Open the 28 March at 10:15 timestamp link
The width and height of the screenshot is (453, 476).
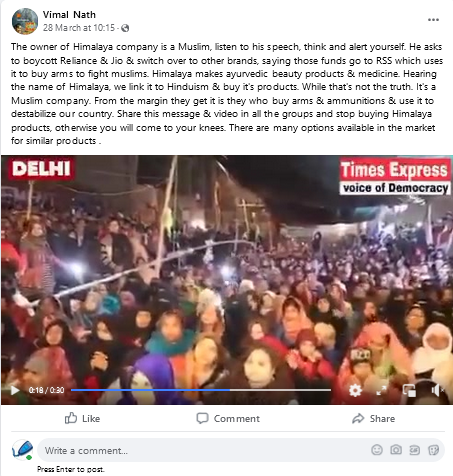click(x=79, y=28)
